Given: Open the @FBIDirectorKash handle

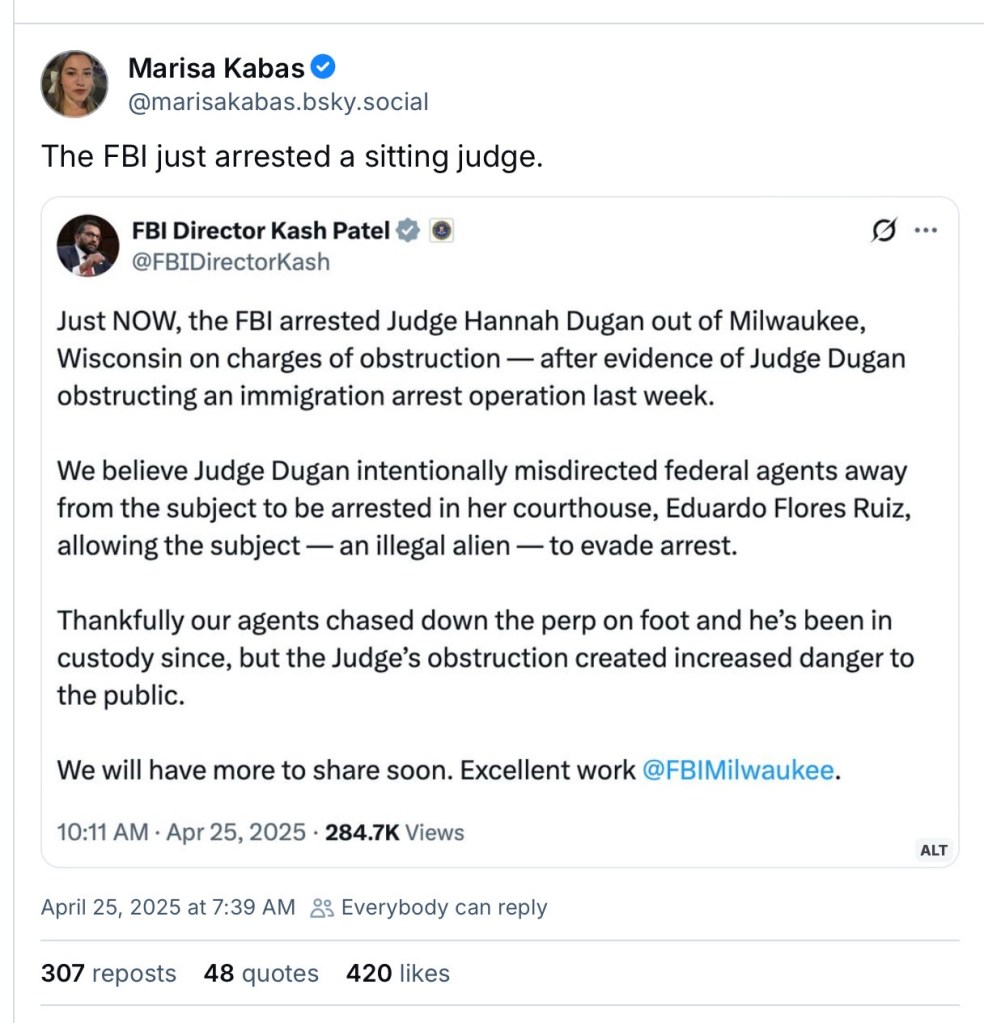Looking at the screenshot, I should tap(231, 262).
